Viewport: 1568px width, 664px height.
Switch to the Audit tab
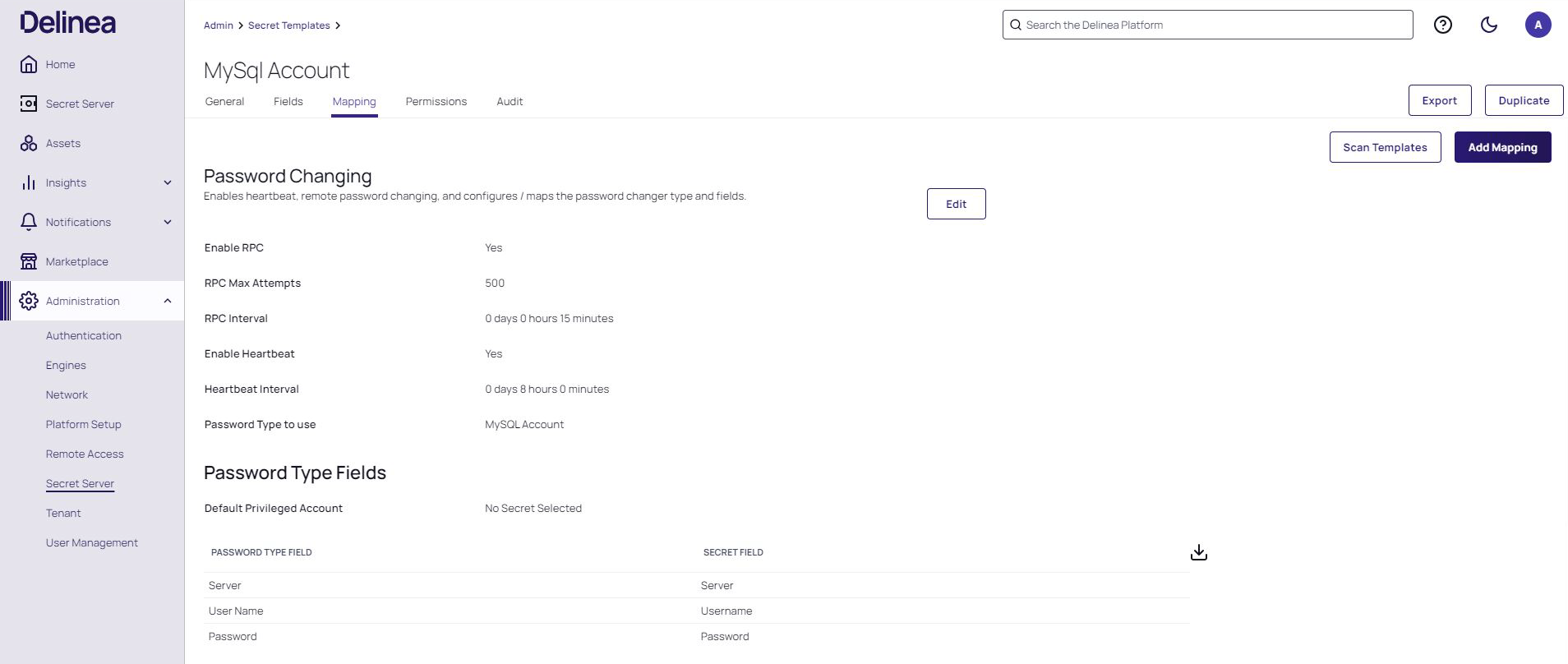tap(510, 101)
